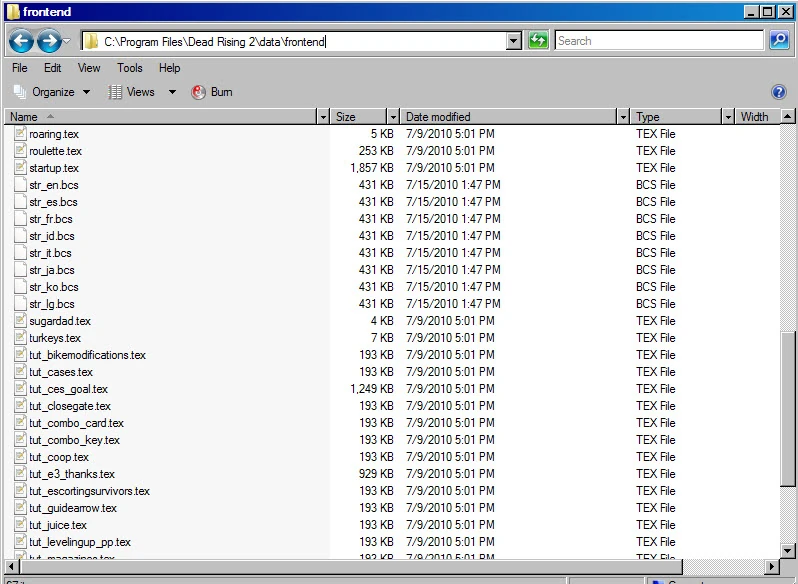The height and width of the screenshot is (584, 798).
Task: Click the str_es.bcs file icon
Action: (20, 202)
